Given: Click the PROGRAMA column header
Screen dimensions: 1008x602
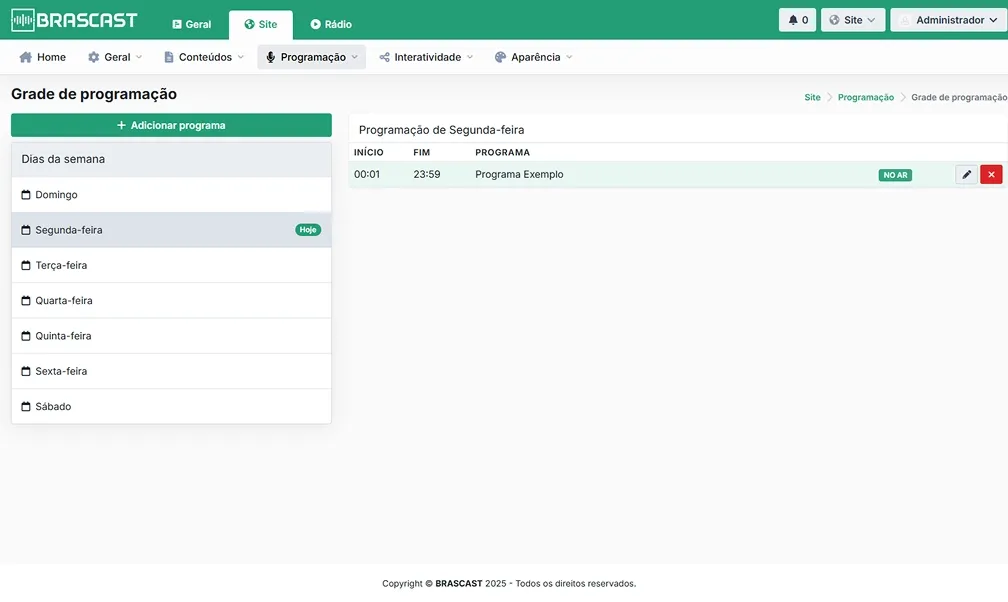Looking at the screenshot, I should (x=503, y=152).
